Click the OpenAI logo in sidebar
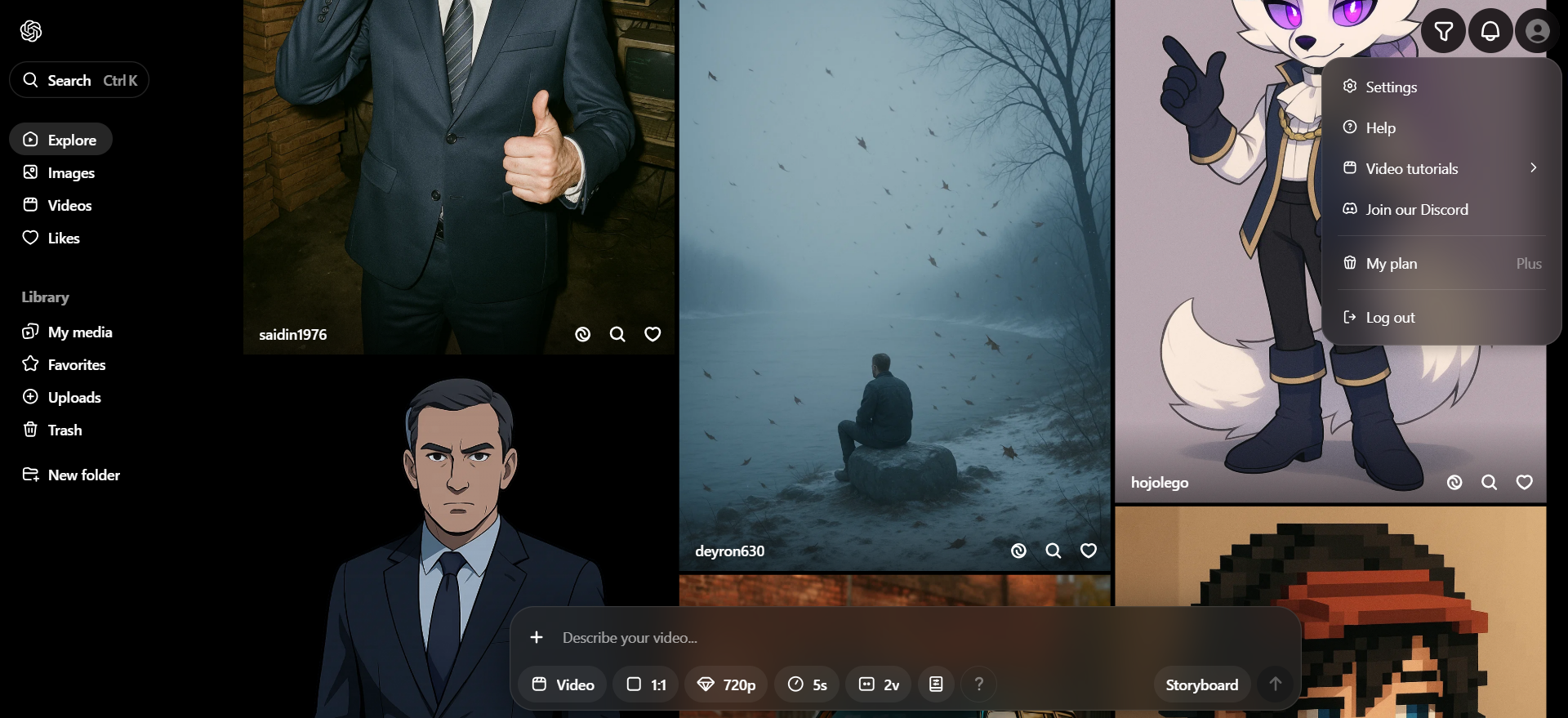The height and width of the screenshot is (718, 1568). click(x=31, y=31)
